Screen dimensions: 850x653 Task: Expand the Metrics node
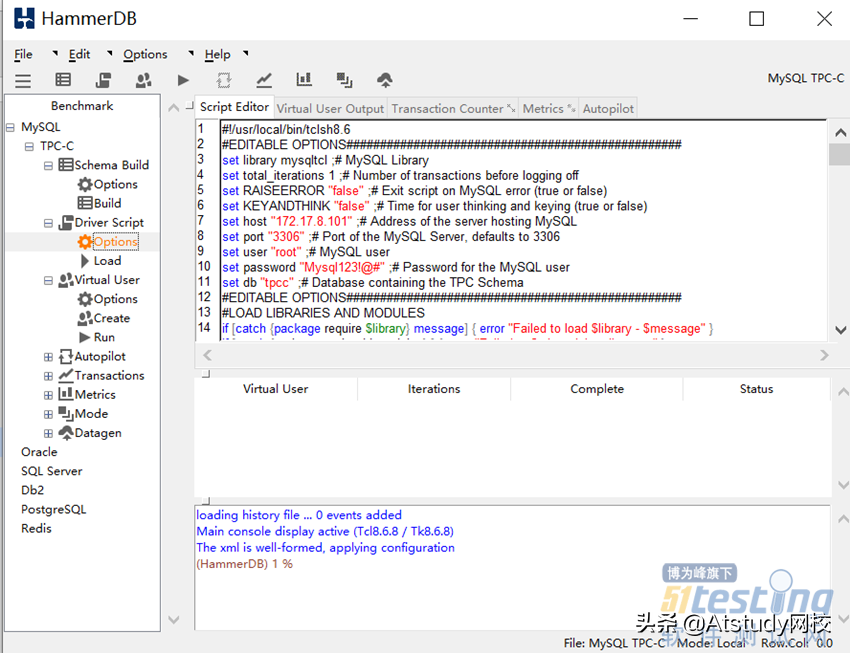[48, 395]
